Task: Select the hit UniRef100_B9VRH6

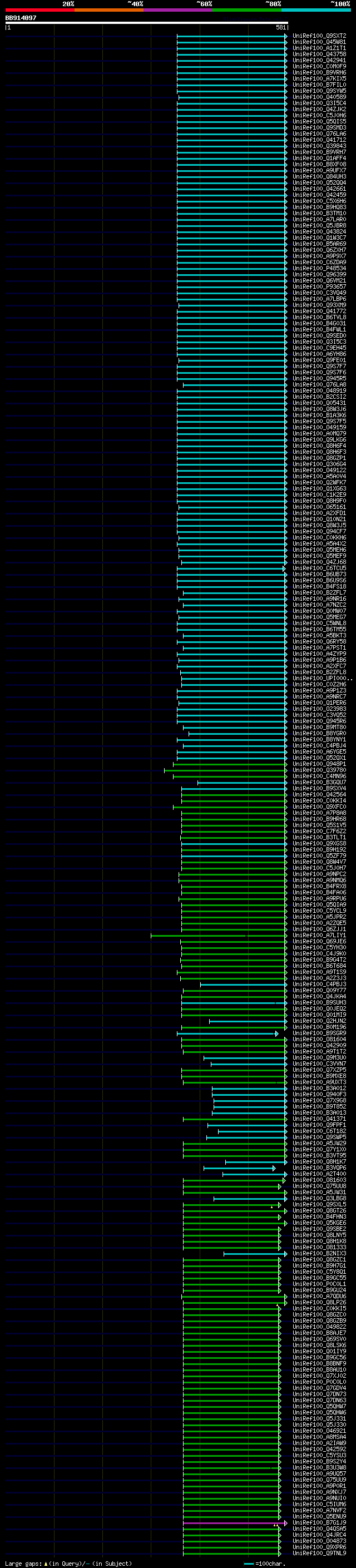Action: (319, 72)
